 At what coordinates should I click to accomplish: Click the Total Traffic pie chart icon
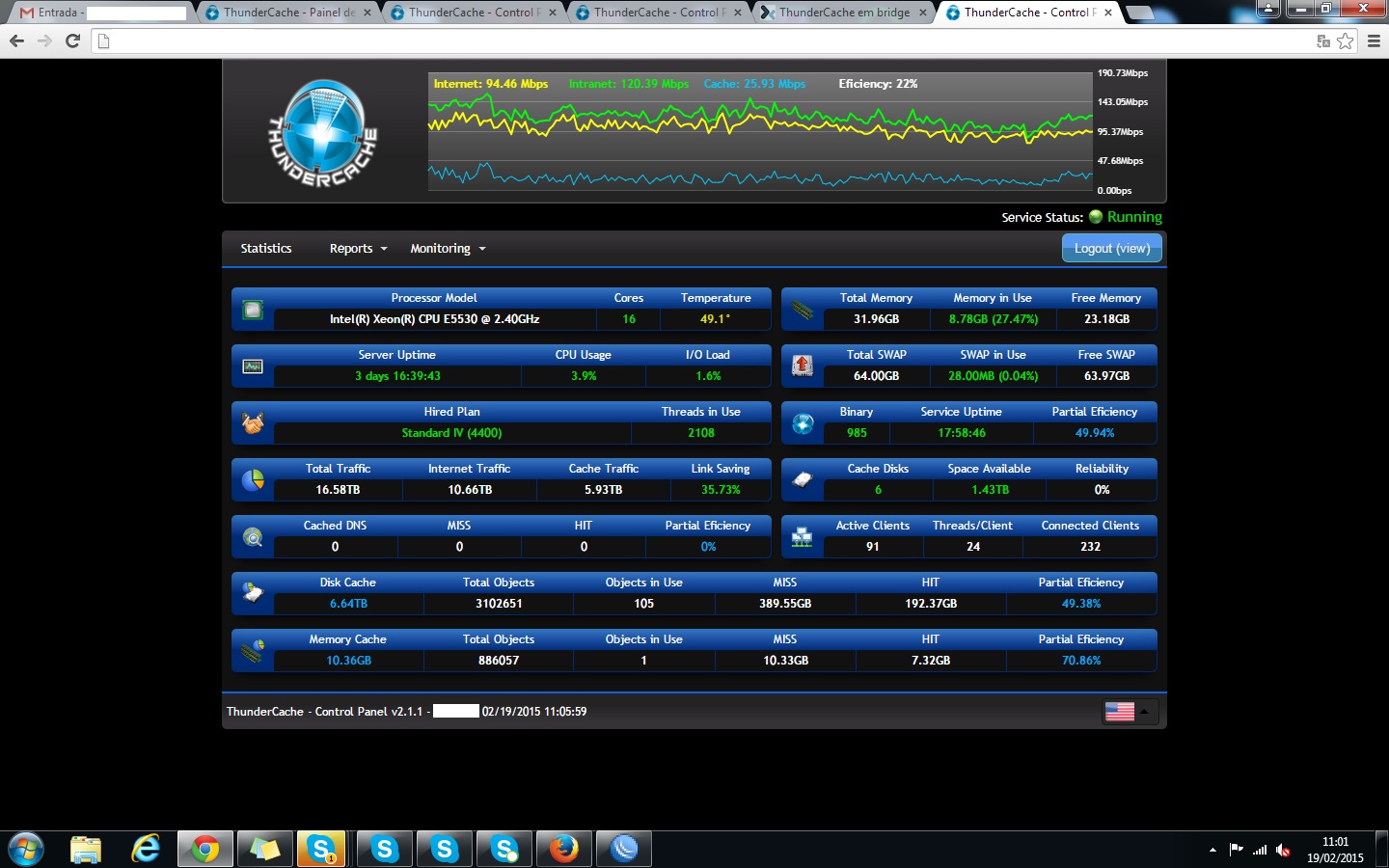pyautogui.click(x=253, y=480)
